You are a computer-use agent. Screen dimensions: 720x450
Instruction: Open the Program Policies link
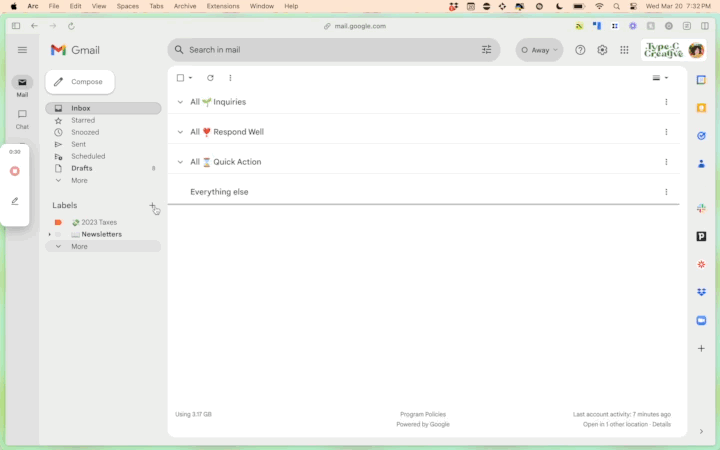click(x=422, y=414)
